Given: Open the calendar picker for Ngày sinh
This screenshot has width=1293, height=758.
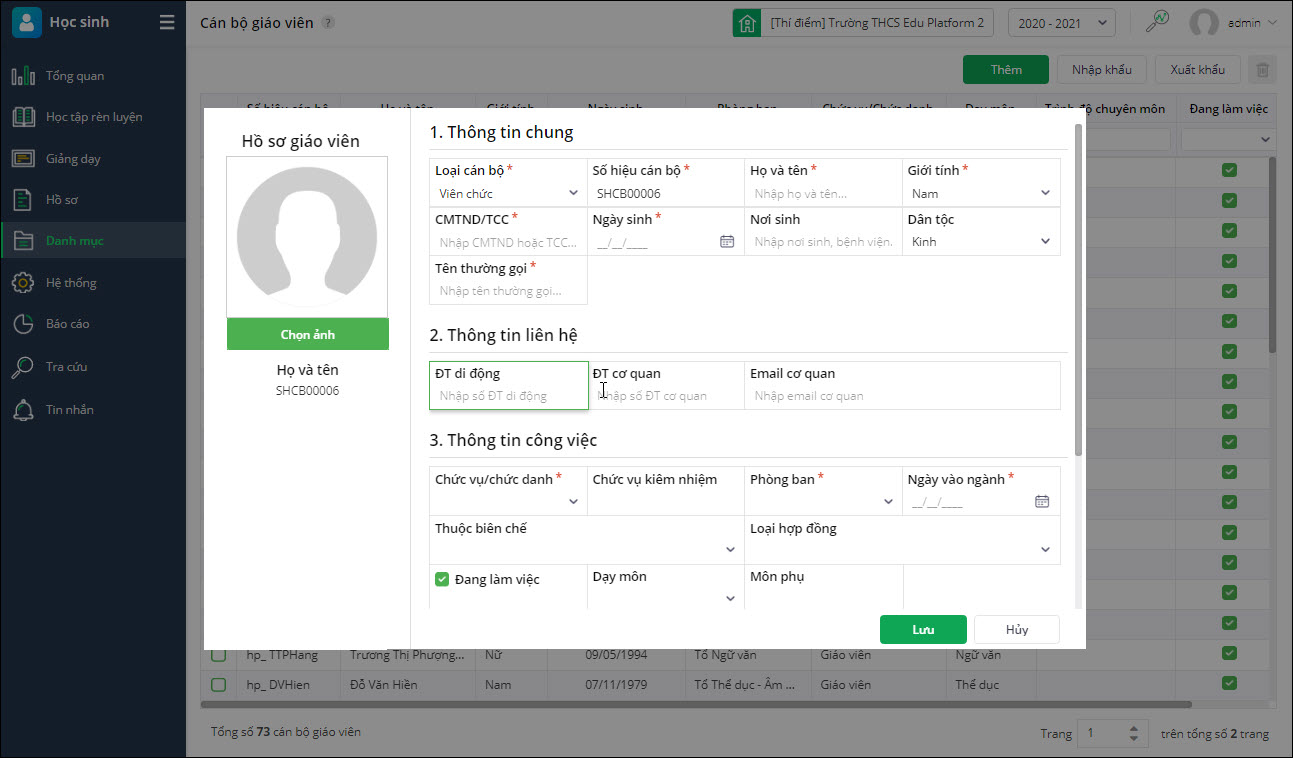Looking at the screenshot, I should pyautogui.click(x=727, y=241).
